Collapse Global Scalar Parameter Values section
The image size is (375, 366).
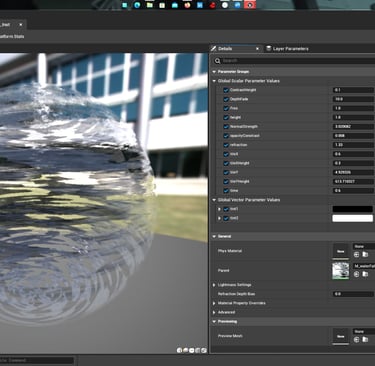click(x=214, y=81)
